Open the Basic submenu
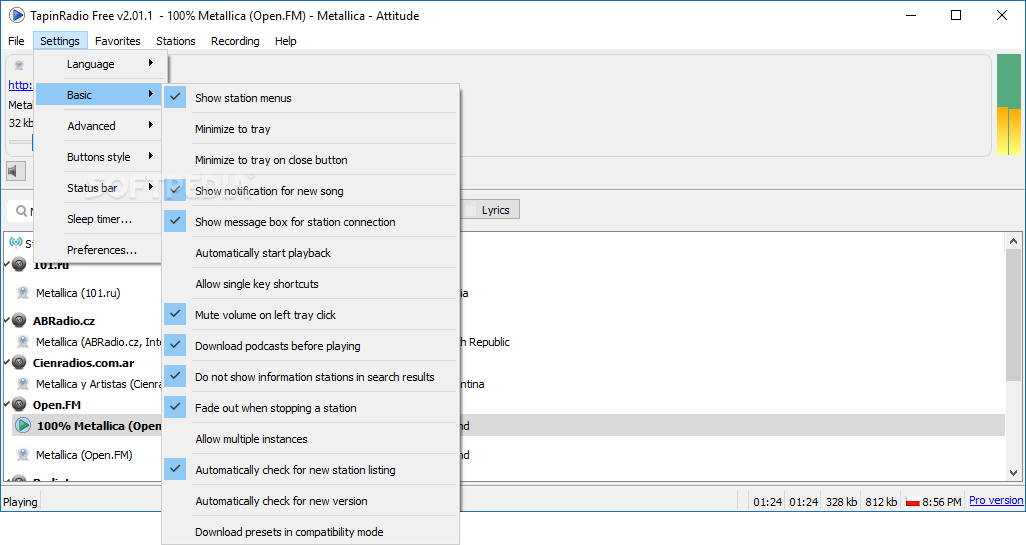 click(x=98, y=95)
